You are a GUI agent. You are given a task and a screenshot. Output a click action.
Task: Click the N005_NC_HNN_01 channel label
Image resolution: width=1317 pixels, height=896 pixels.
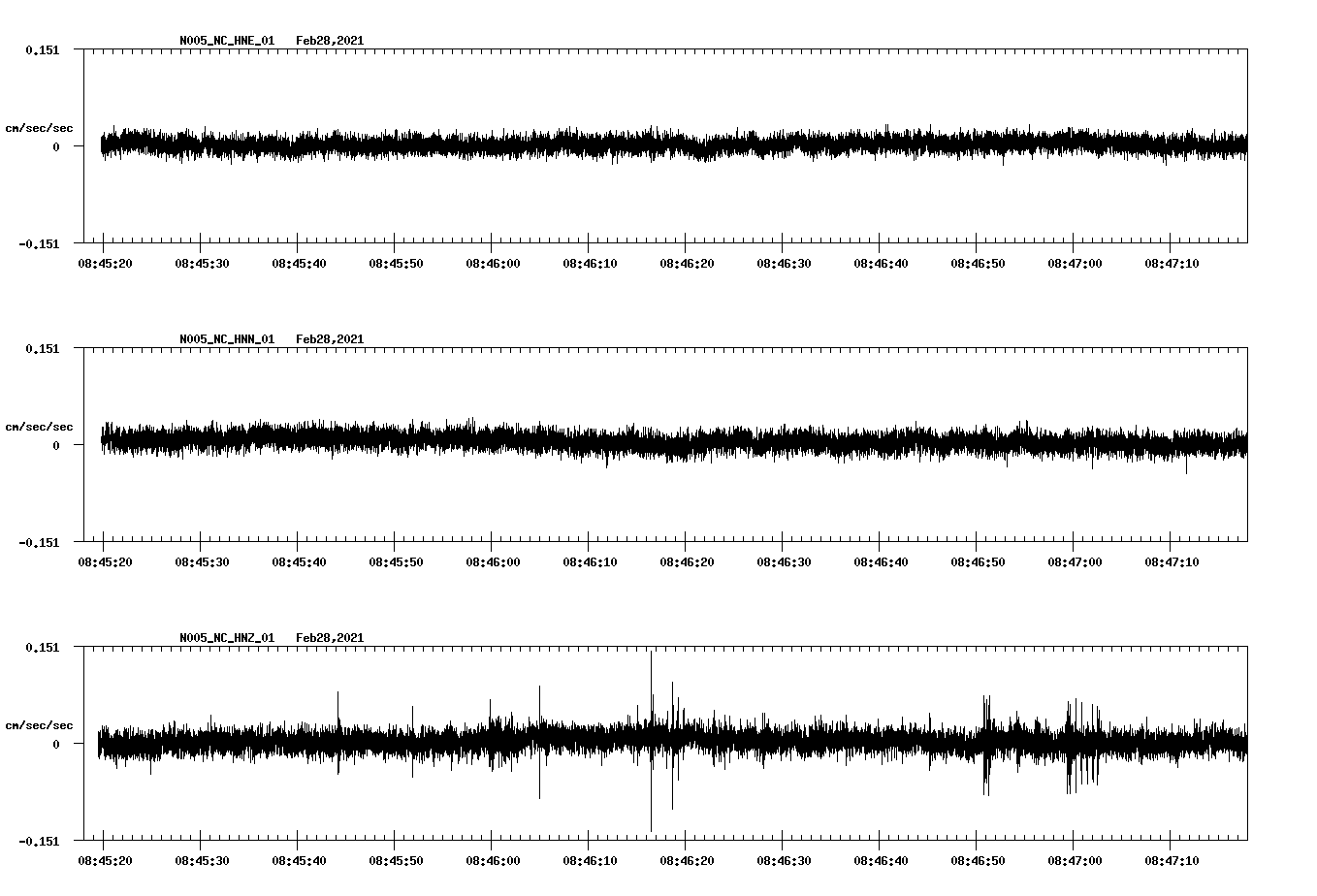click(x=225, y=339)
